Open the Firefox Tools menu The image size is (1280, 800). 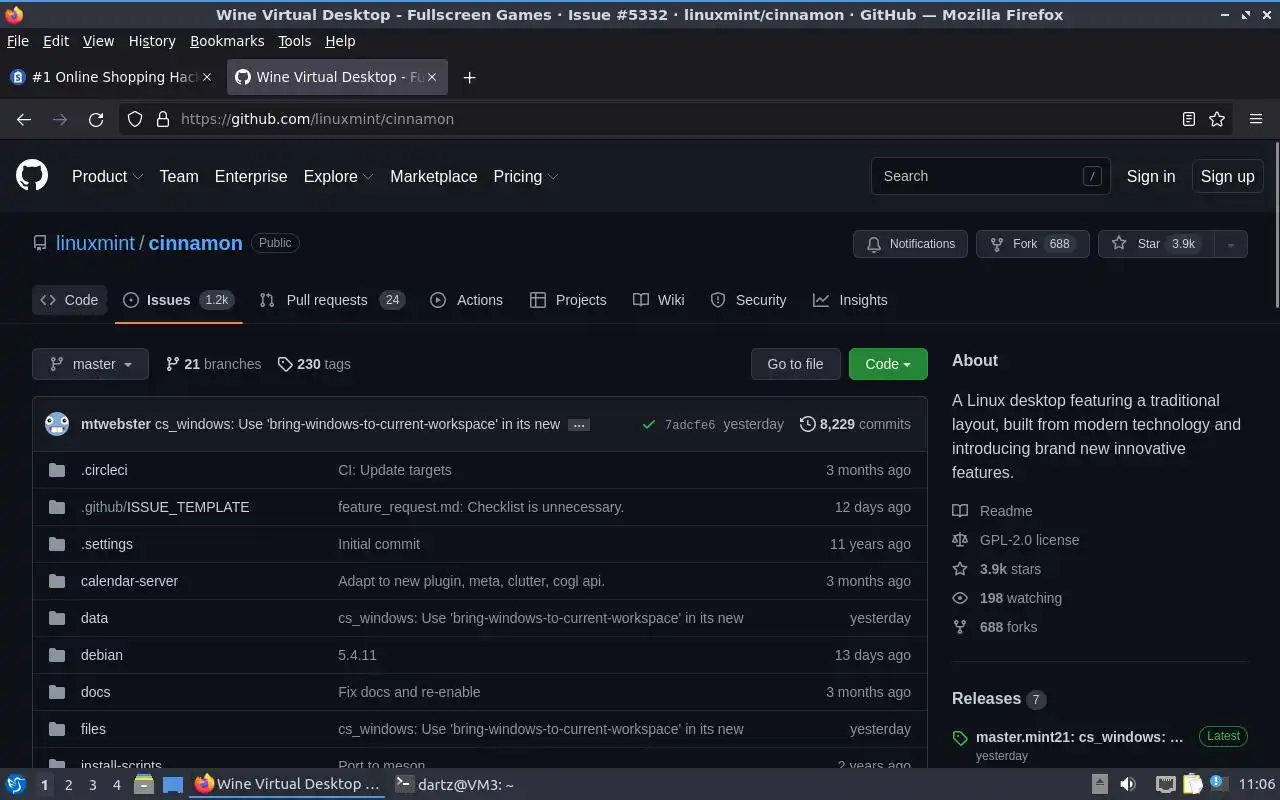coord(294,41)
